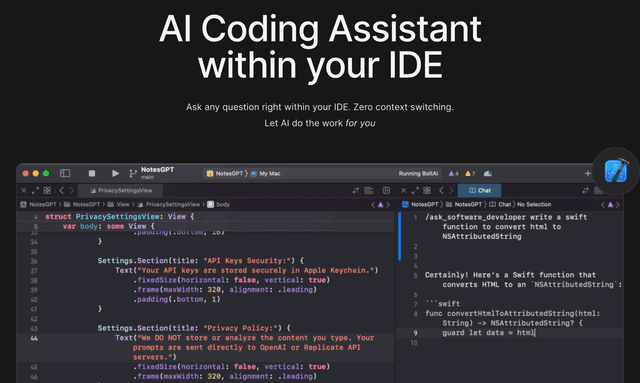The image size is (640, 383).
Task: Click the "API Keys Security:" section line
Action: [200, 261]
